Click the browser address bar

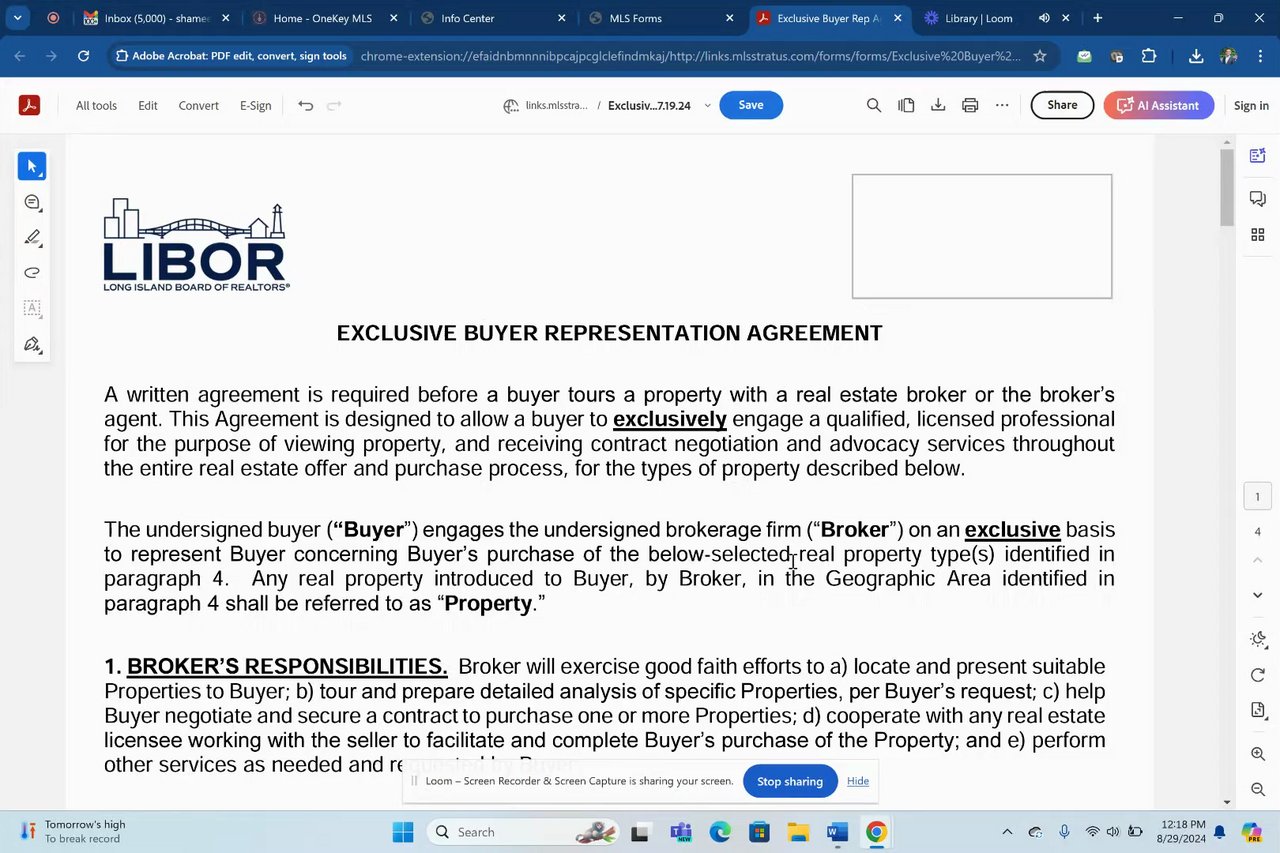pos(690,56)
